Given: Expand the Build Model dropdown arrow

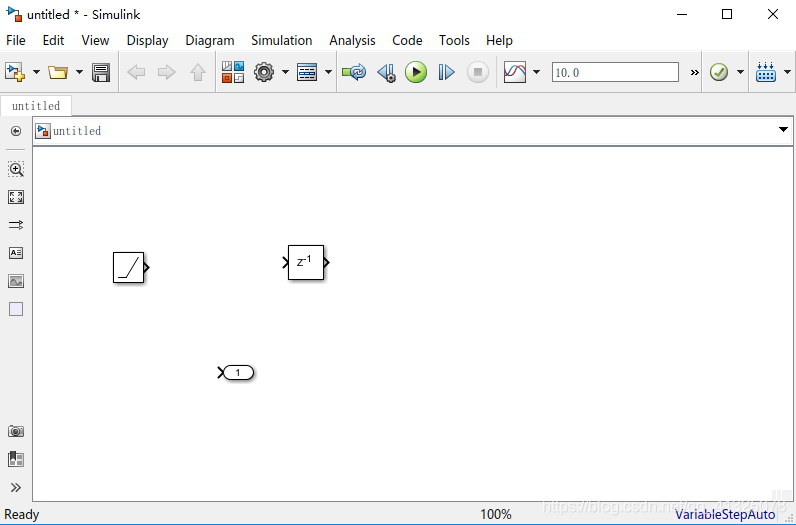Looking at the screenshot, I should point(787,72).
